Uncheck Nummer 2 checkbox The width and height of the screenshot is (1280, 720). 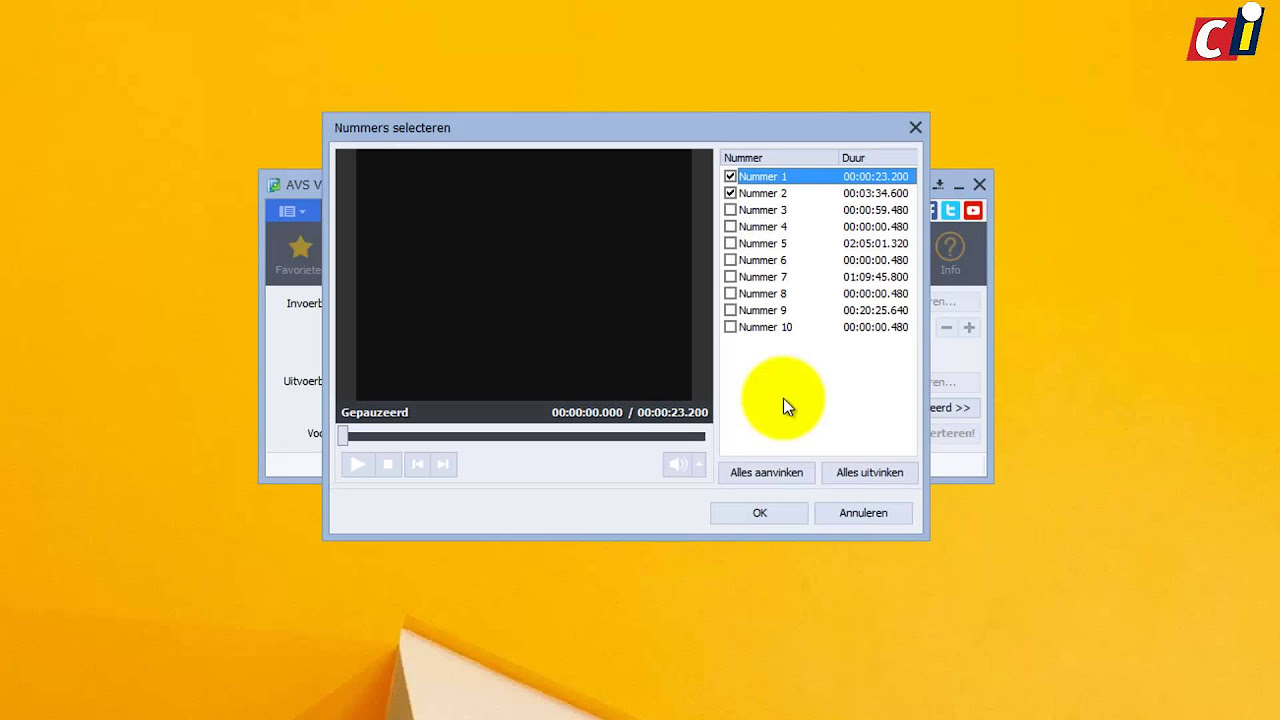[730, 193]
